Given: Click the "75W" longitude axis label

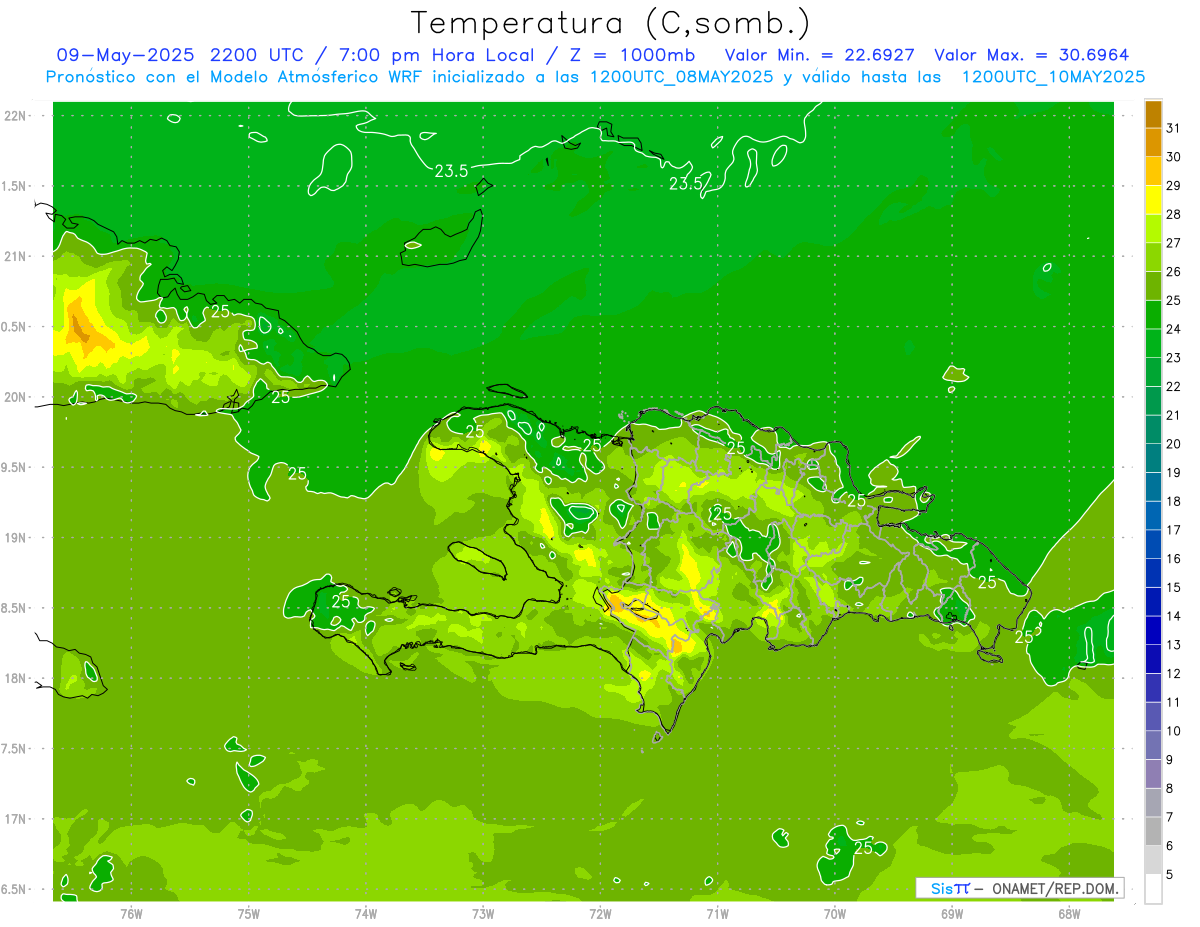Looking at the screenshot, I should click(249, 913).
